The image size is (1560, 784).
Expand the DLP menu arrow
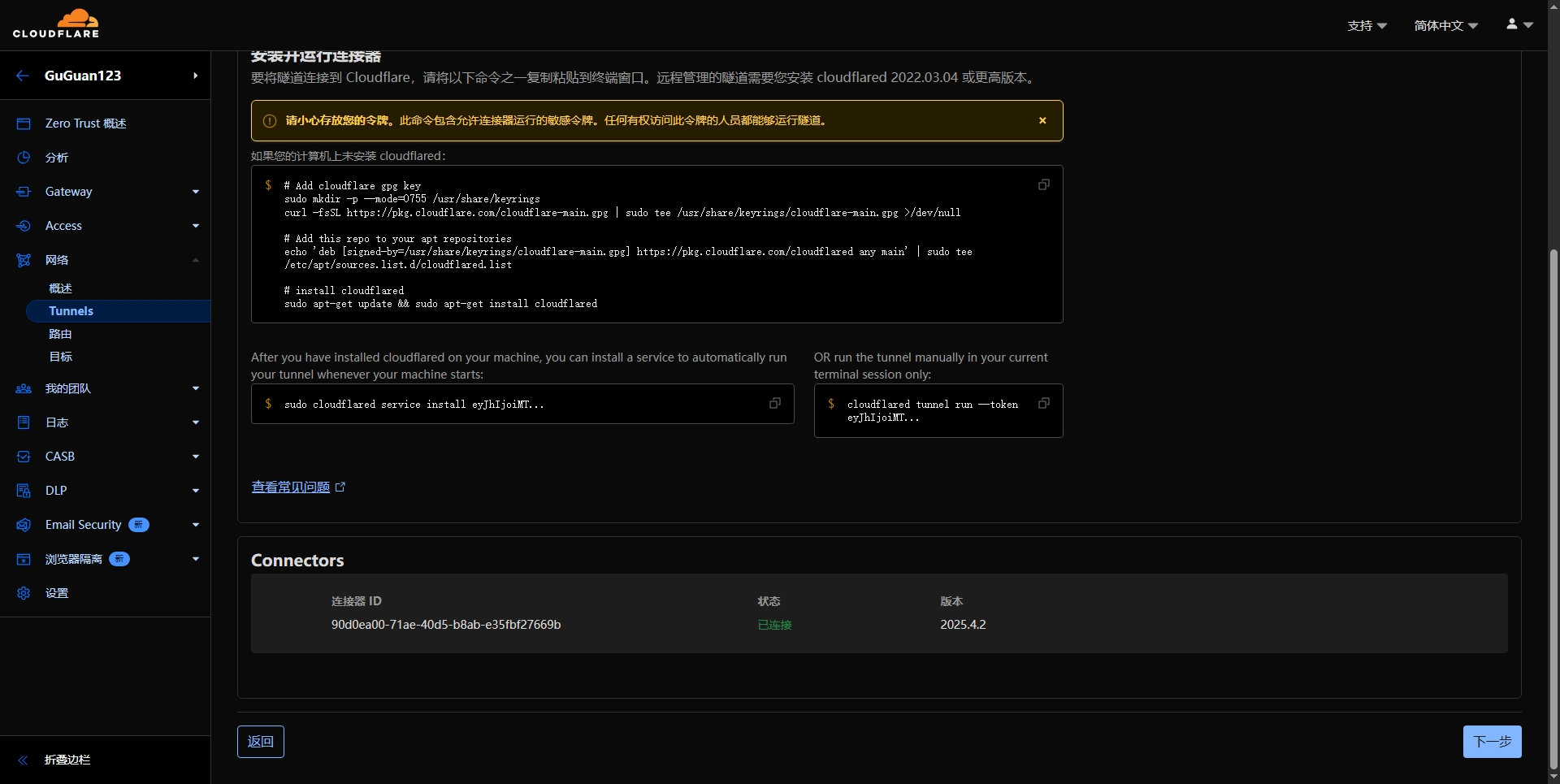(196, 491)
